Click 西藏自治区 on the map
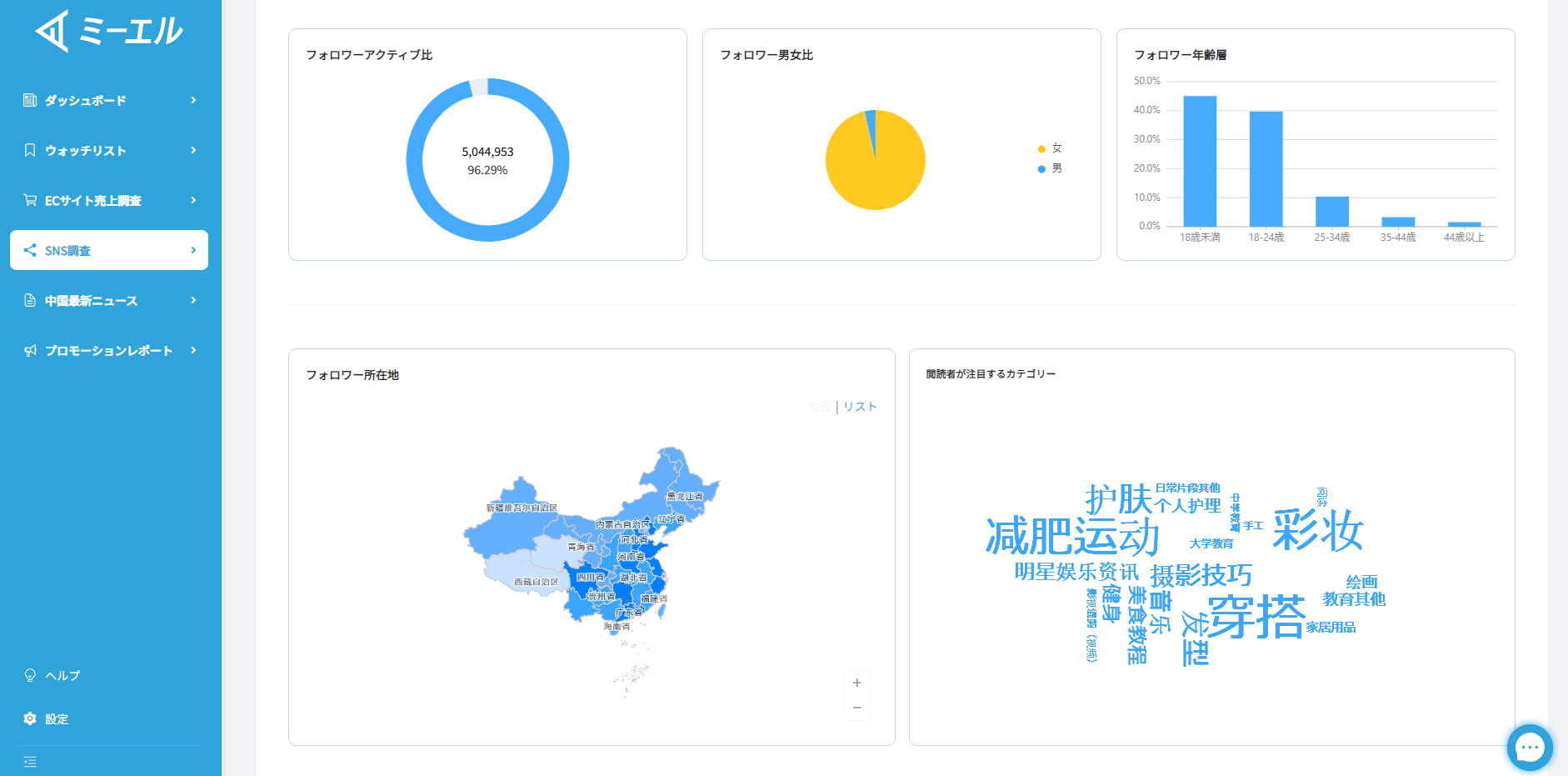 click(537, 582)
